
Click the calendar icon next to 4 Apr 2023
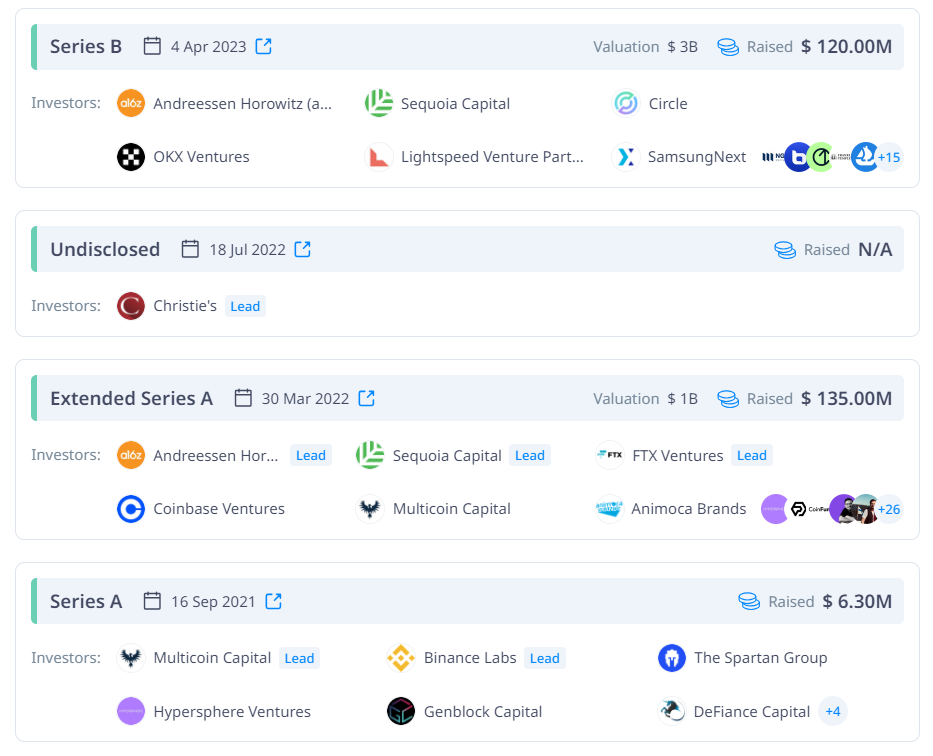(152, 46)
